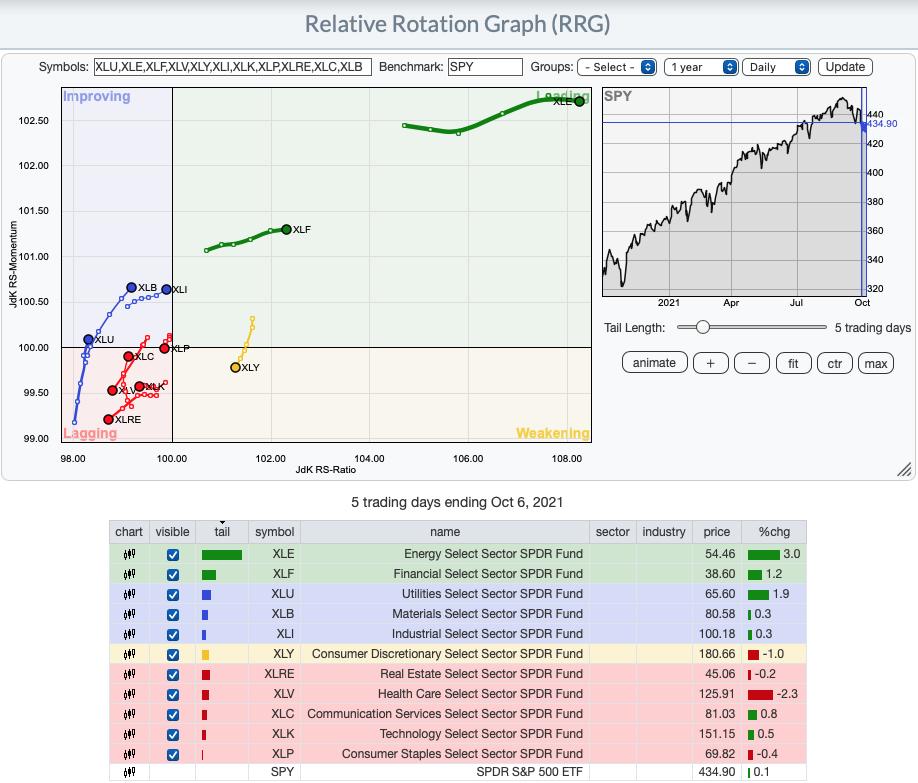Open the XLRE row chart icon
Image resolution: width=918 pixels, height=783 pixels.
[x=129, y=674]
